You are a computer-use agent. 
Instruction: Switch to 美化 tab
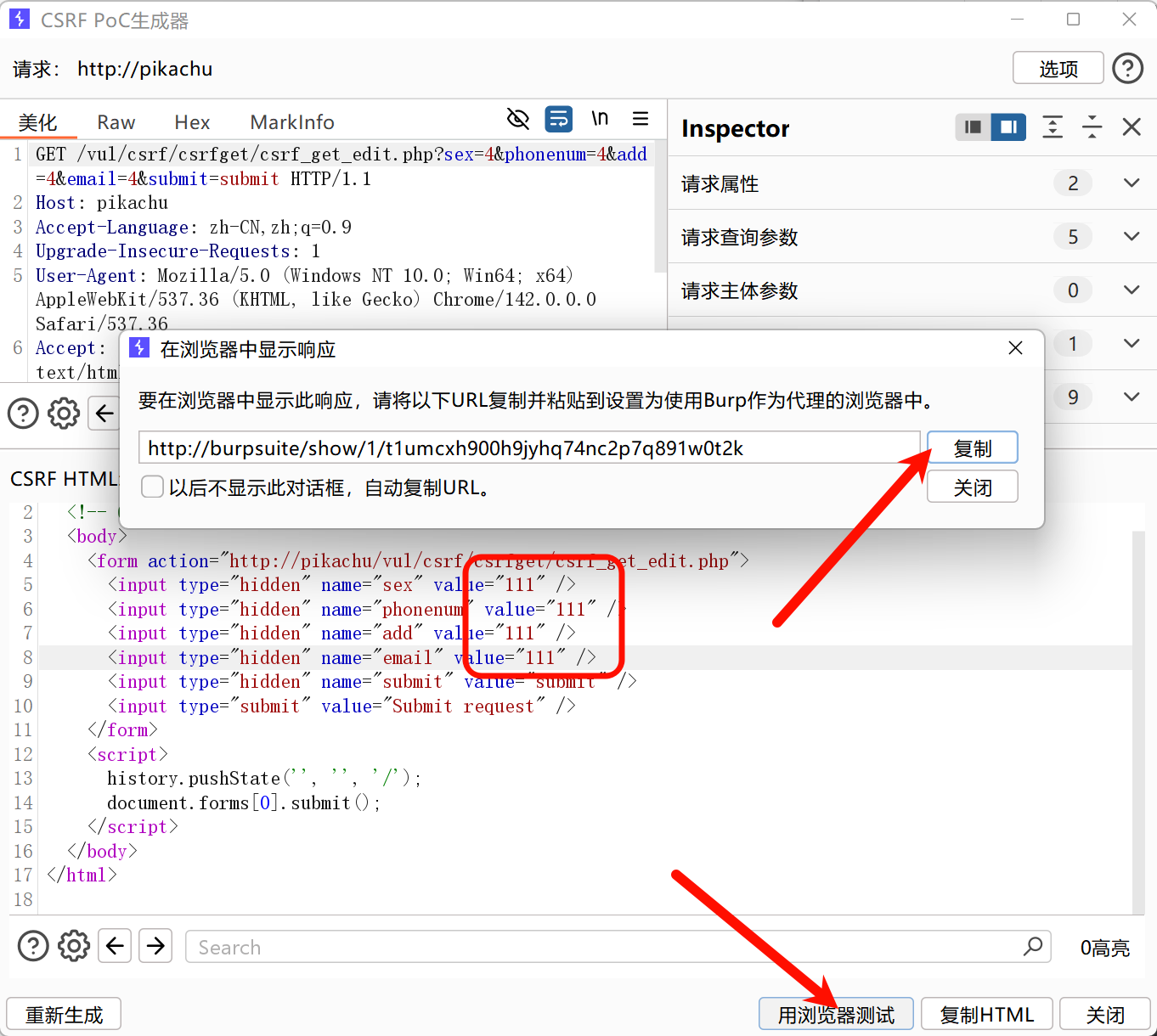click(38, 122)
